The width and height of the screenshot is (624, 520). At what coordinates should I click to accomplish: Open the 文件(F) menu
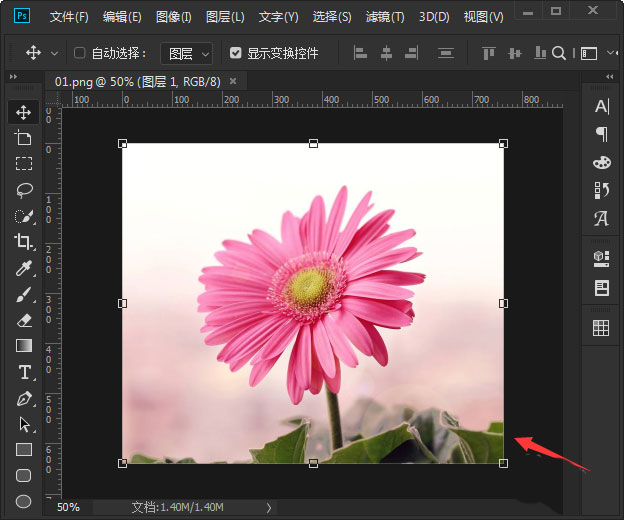[69, 17]
